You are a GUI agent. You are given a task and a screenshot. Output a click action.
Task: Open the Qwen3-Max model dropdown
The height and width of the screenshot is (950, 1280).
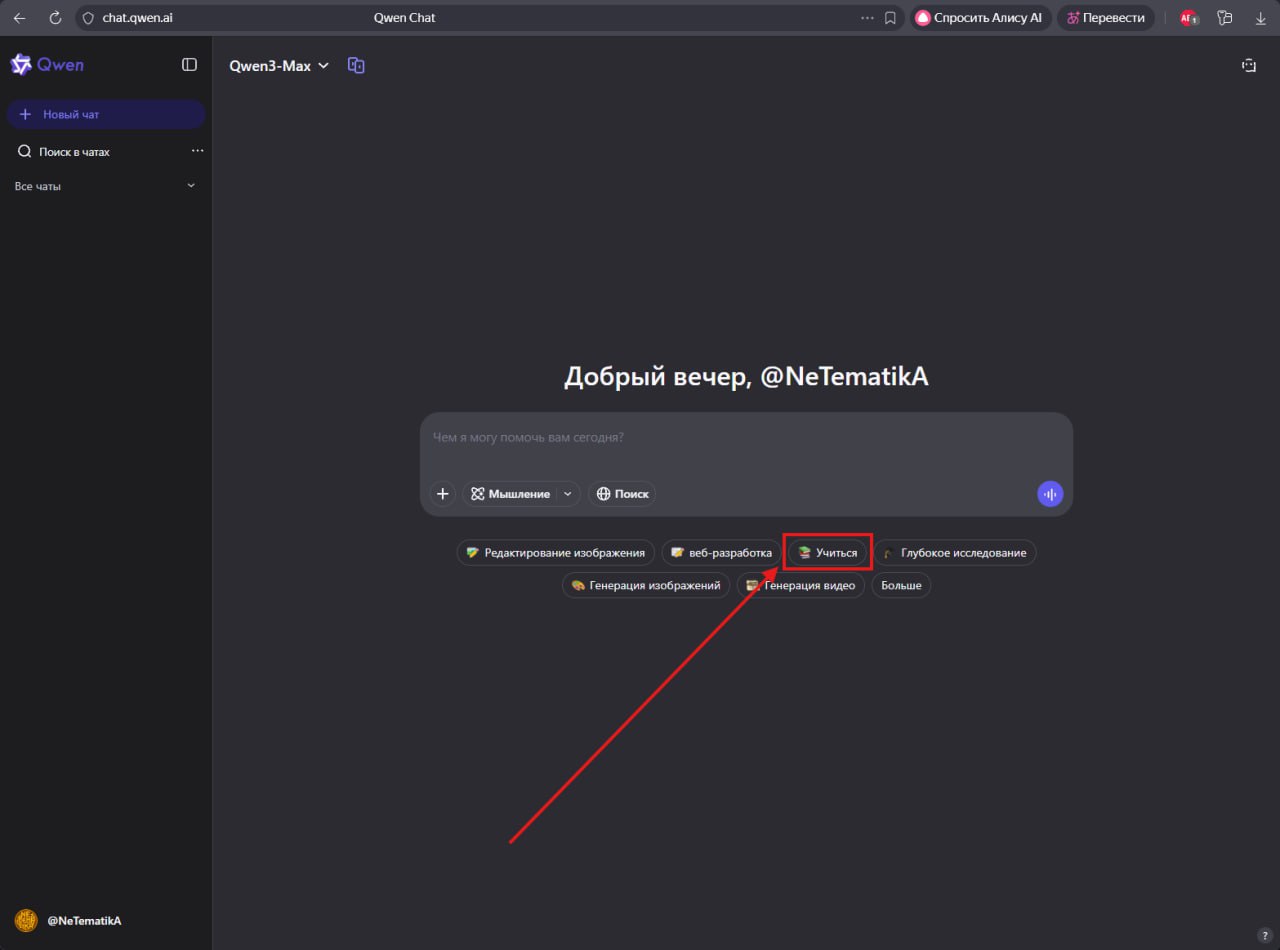[279, 66]
